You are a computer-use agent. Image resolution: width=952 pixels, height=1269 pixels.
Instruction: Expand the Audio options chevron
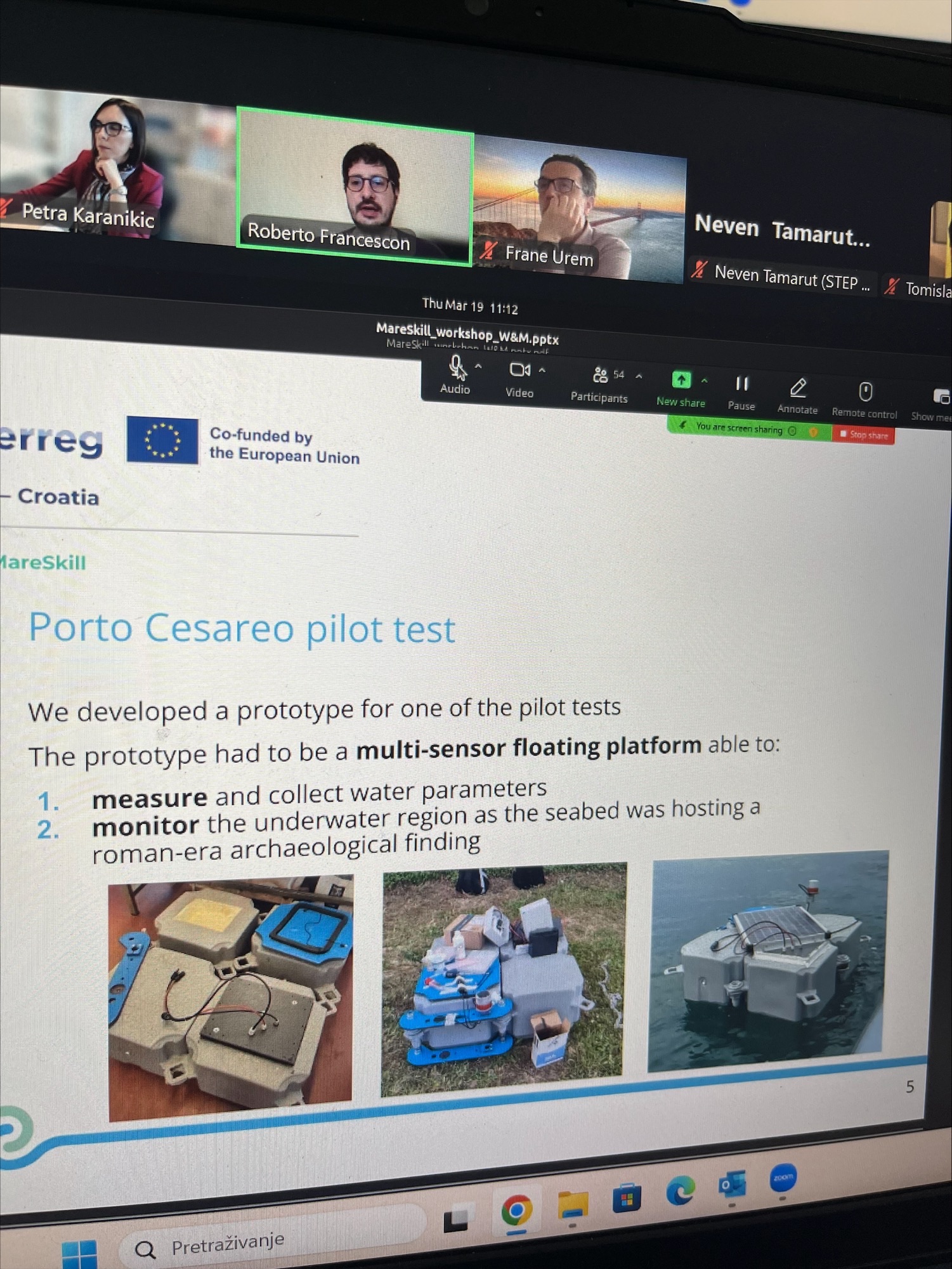pyautogui.click(x=479, y=367)
